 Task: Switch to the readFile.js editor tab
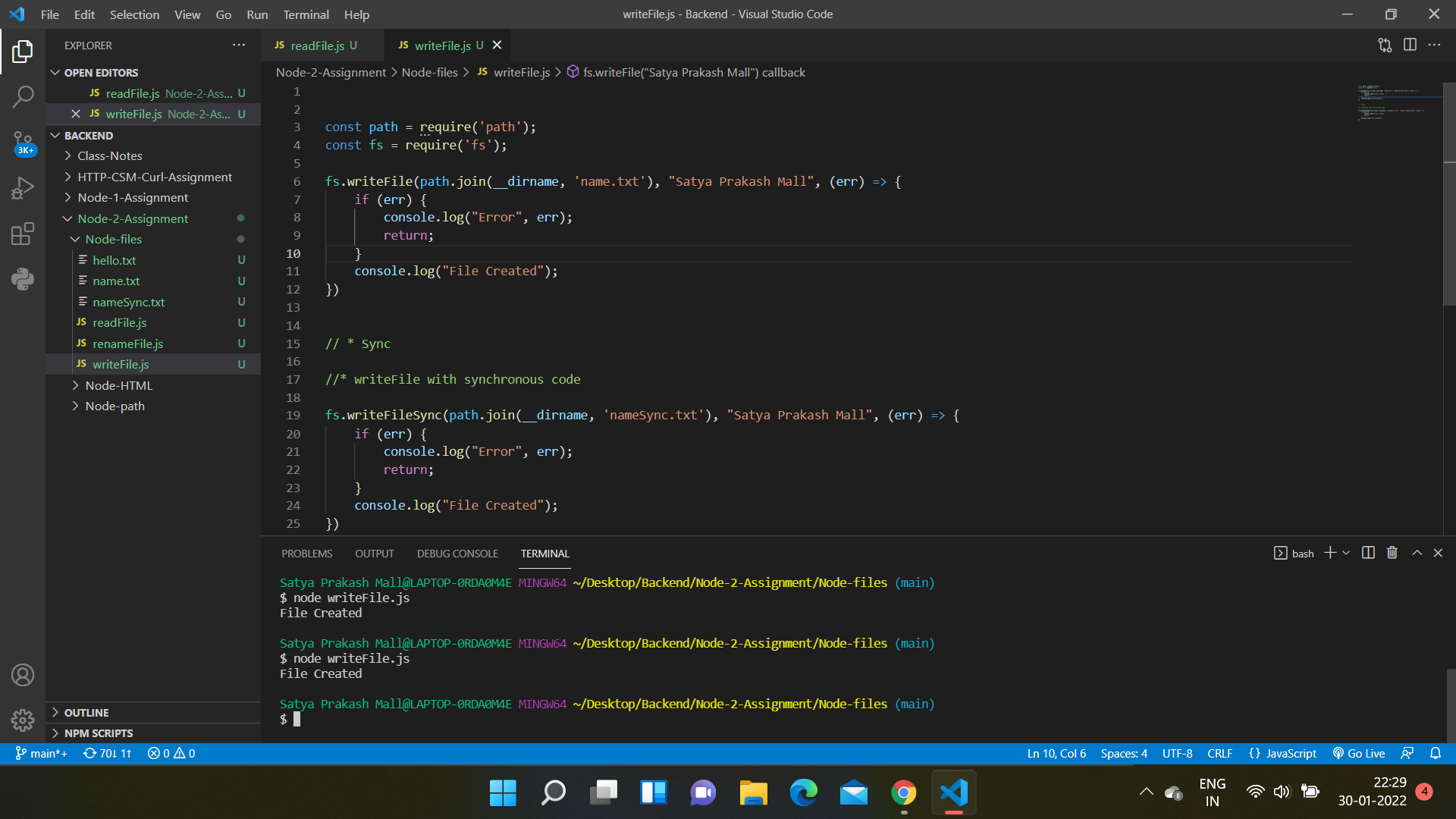[323, 45]
